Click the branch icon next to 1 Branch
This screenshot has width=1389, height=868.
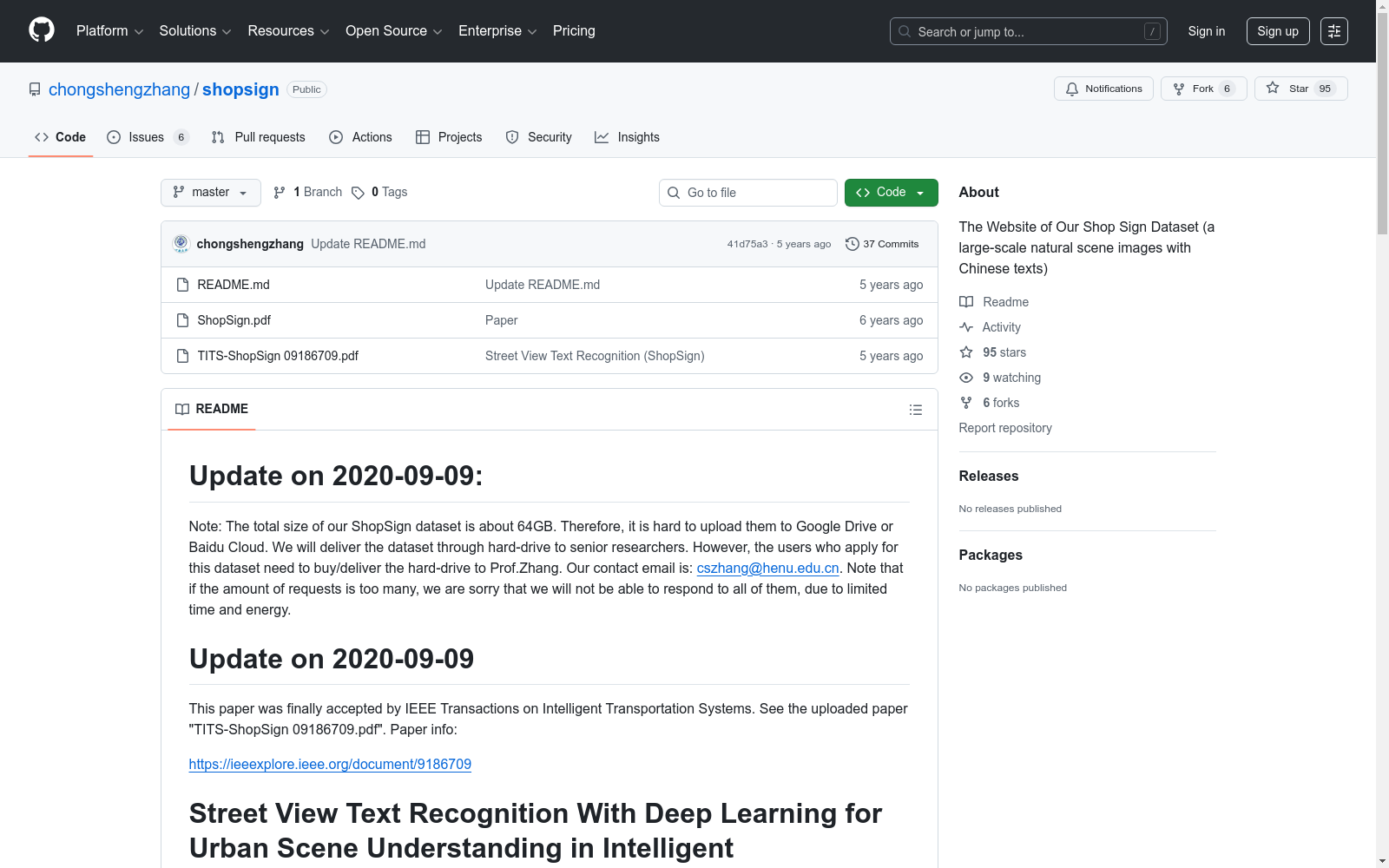coord(280,193)
